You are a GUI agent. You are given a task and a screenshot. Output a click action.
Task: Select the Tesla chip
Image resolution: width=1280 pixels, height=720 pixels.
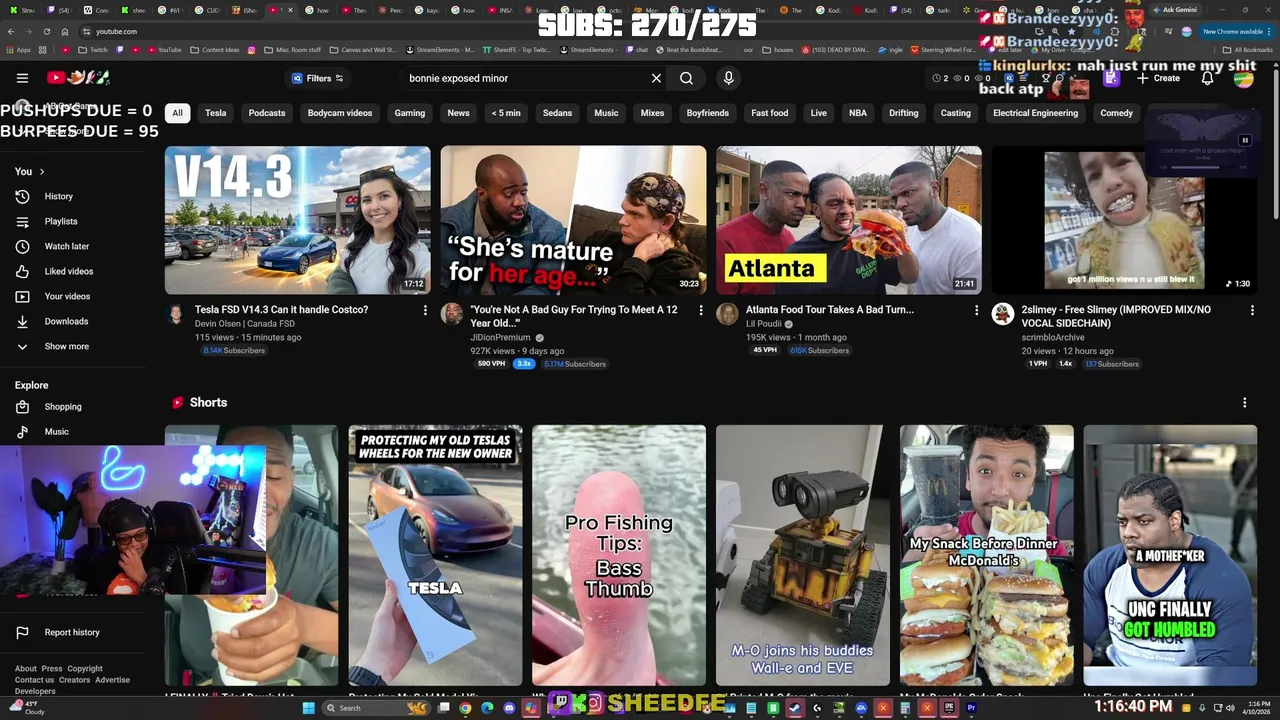tap(216, 113)
